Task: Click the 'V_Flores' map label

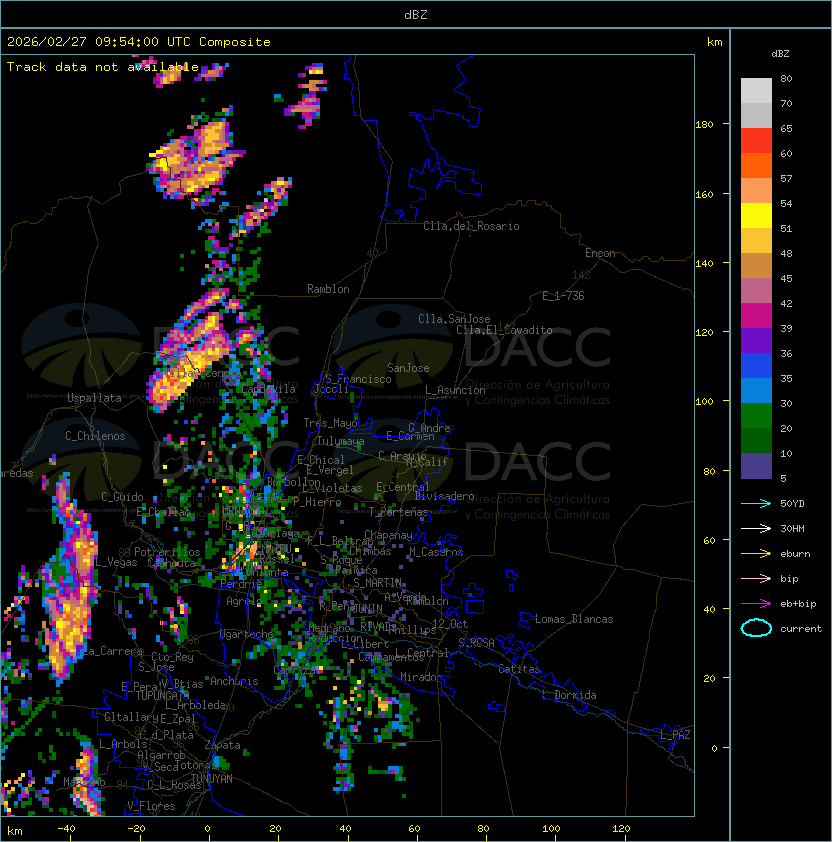Action: (151, 806)
